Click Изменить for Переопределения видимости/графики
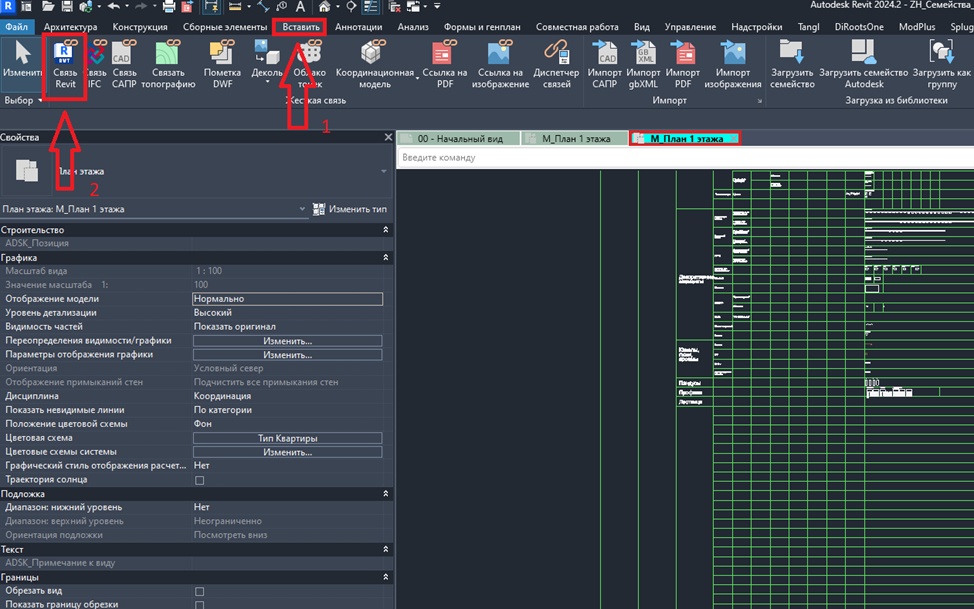This screenshot has height=609, width=974. tap(288, 341)
